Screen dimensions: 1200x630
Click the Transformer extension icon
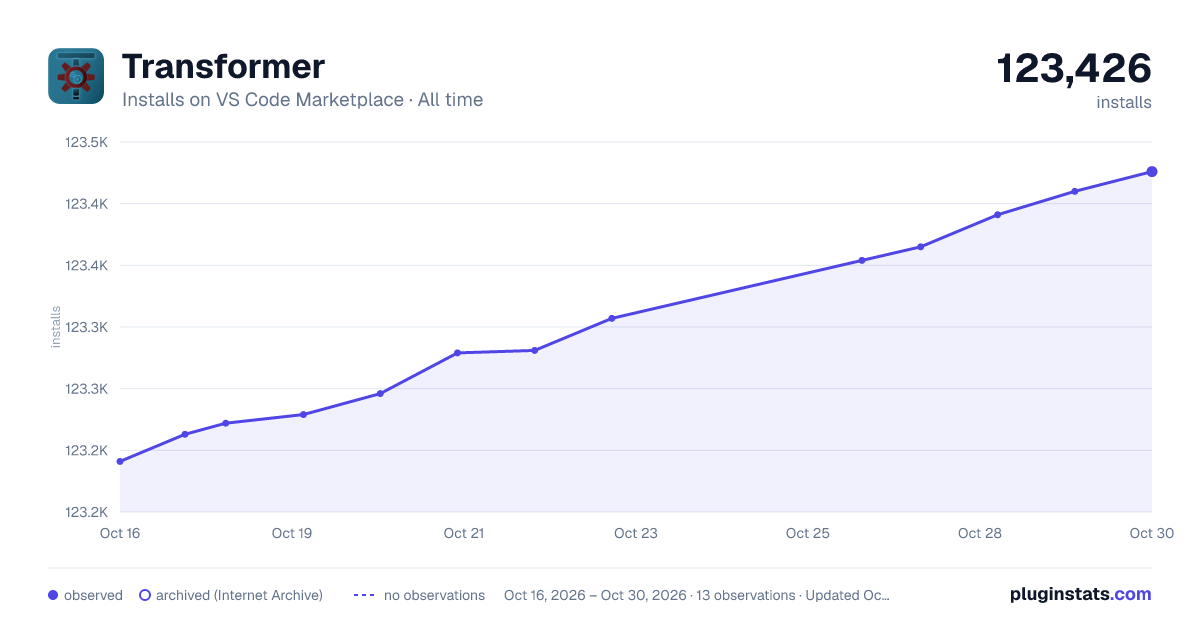click(76, 76)
